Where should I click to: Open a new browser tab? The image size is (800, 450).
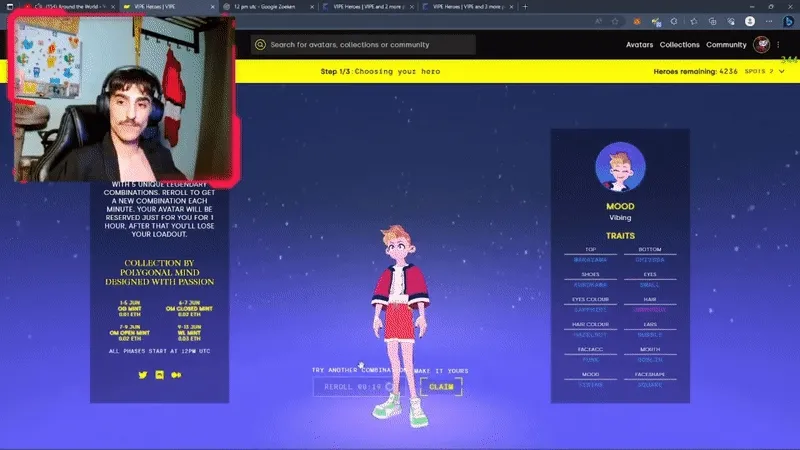click(525, 6)
